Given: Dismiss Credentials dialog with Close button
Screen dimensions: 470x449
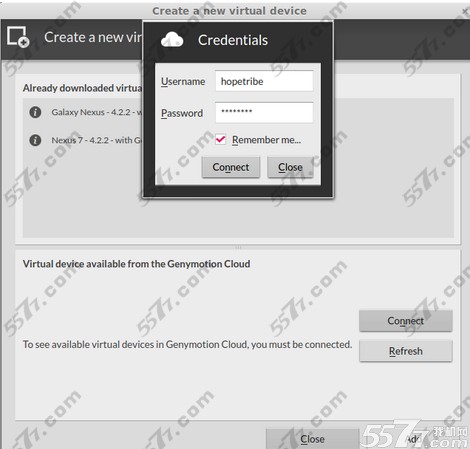Looking at the screenshot, I should (290, 167).
